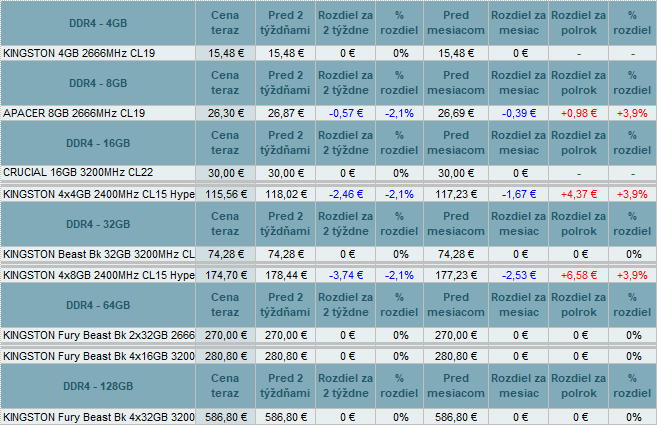The width and height of the screenshot is (657, 425).
Task: Select current price 174,70 € cell
Action: pyautogui.click(x=225, y=275)
